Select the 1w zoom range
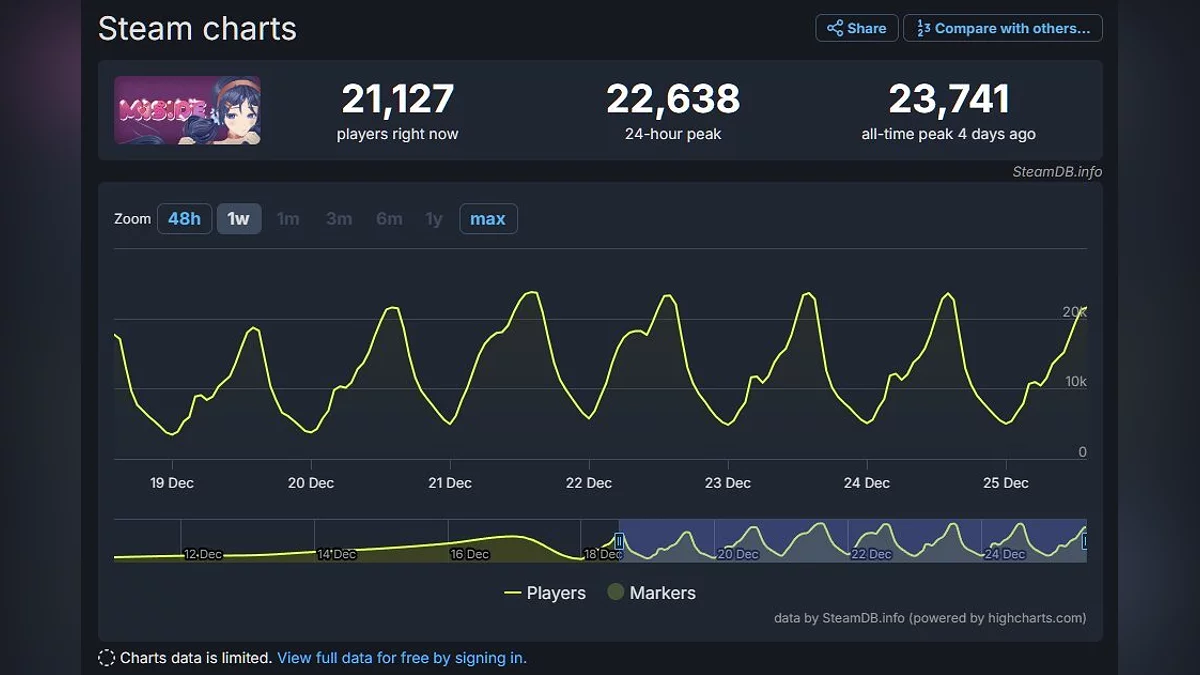 [x=239, y=218]
